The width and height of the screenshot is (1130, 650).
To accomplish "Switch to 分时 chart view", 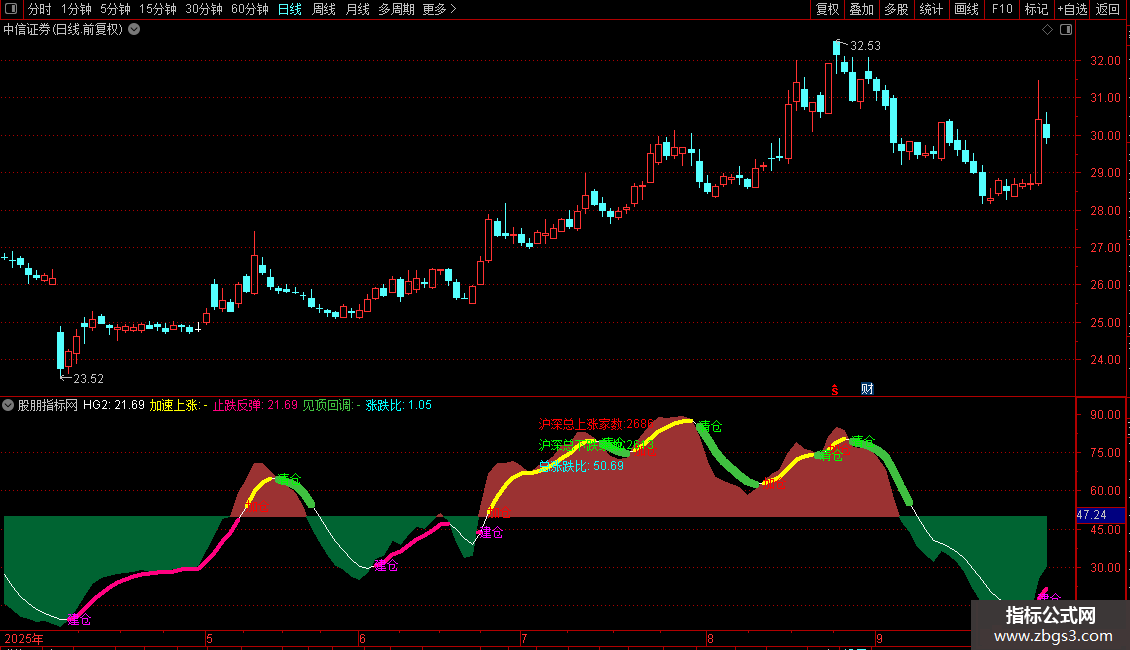I will pos(40,9).
